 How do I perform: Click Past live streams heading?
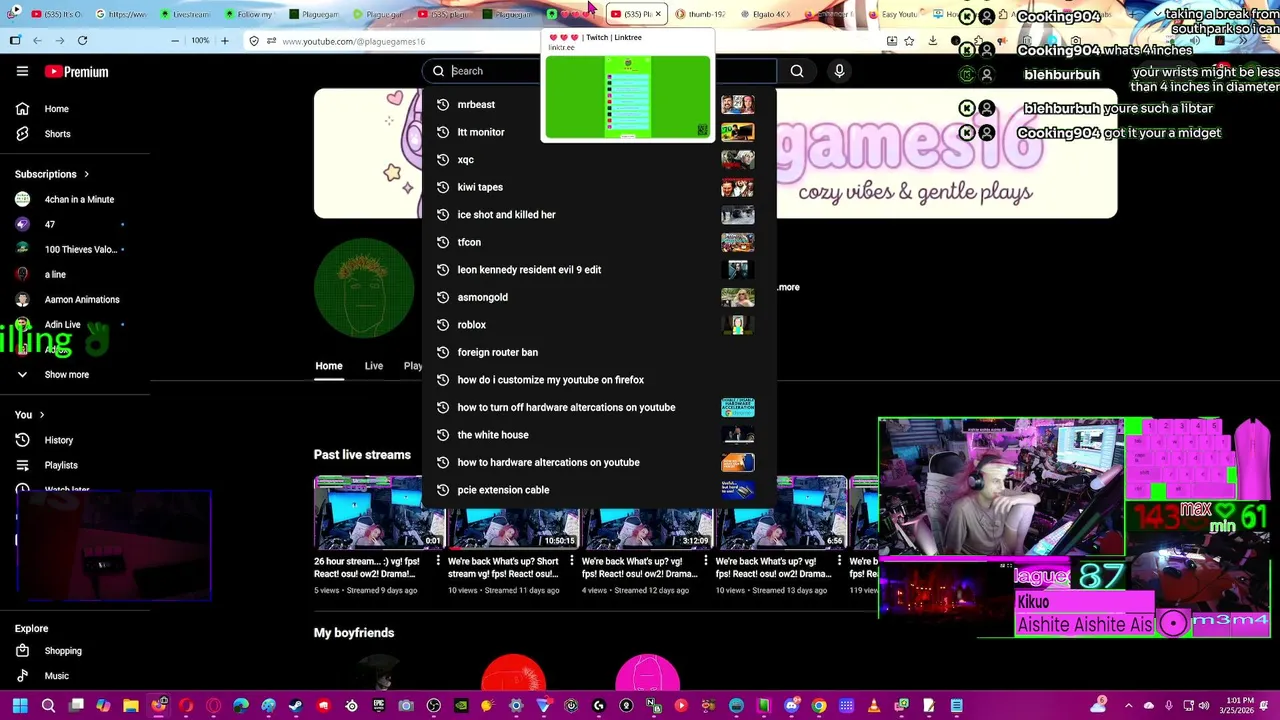[362, 455]
